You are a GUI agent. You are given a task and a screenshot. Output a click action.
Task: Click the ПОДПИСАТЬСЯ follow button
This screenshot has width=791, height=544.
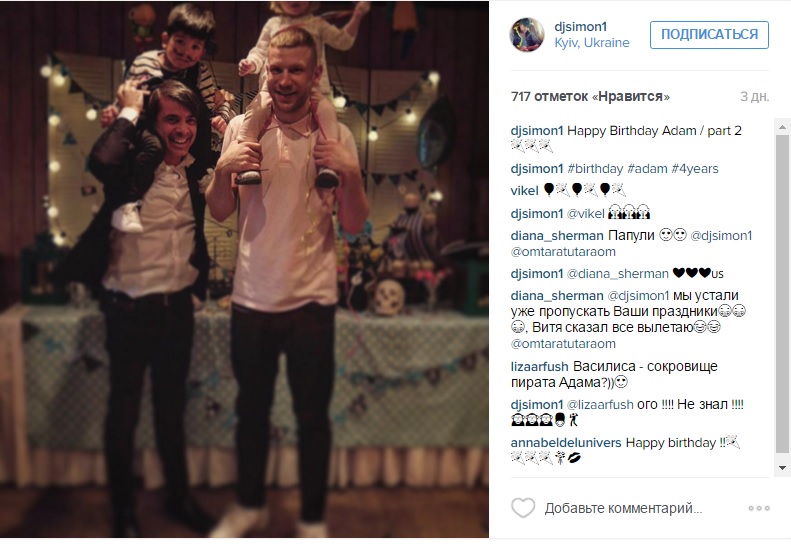point(709,34)
